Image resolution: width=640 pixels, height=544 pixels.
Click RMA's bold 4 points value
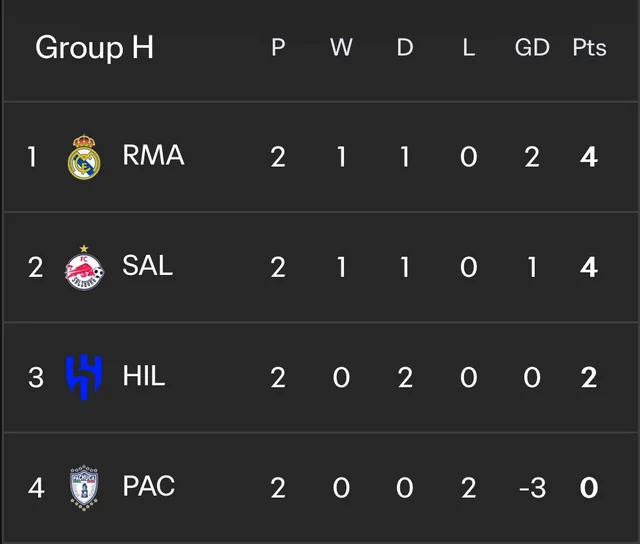[x=589, y=157]
